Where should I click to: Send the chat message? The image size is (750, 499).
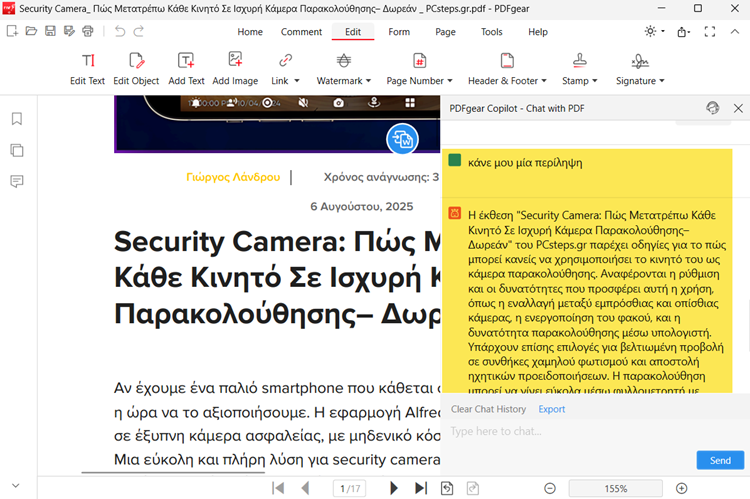tap(720, 460)
